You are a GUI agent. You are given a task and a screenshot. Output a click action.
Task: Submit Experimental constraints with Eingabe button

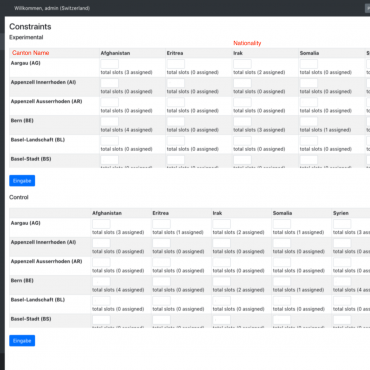(x=22, y=181)
